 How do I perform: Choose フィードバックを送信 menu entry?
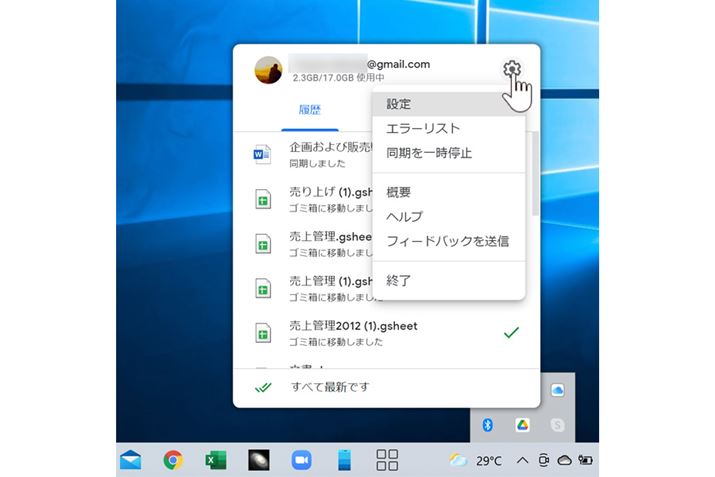pyautogui.click(x=447, y=241)
